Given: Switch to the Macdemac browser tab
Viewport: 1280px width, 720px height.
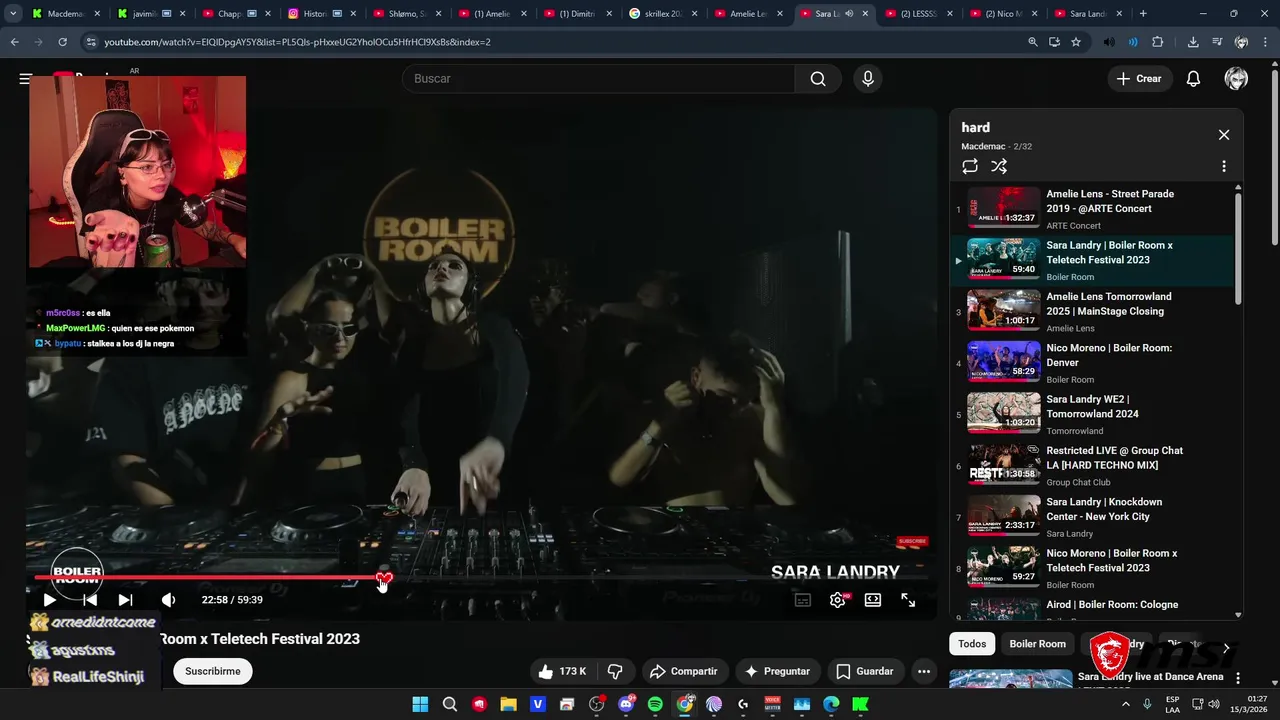Looking at the screenshot, I should point(66,14).
